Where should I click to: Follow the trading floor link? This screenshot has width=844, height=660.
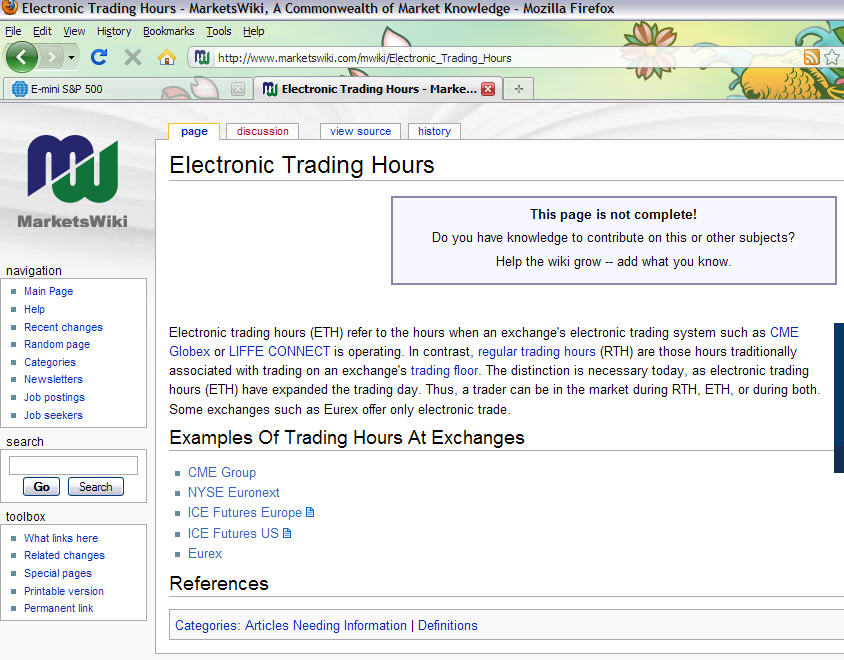444,371
